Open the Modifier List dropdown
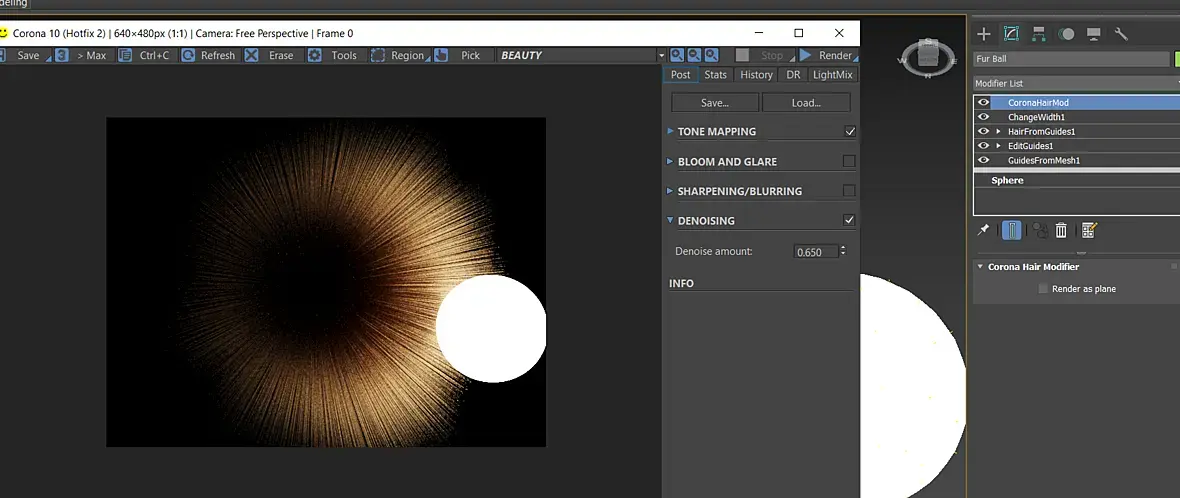This screenshot has width=1180, height=498. click(x=1070, y=83)
